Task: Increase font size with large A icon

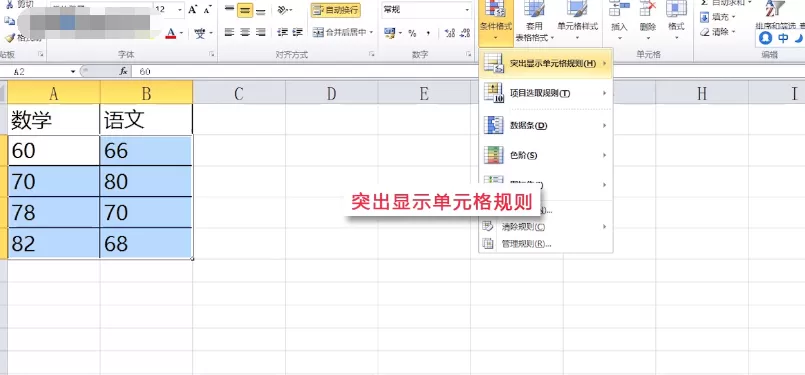Action: 193,10
